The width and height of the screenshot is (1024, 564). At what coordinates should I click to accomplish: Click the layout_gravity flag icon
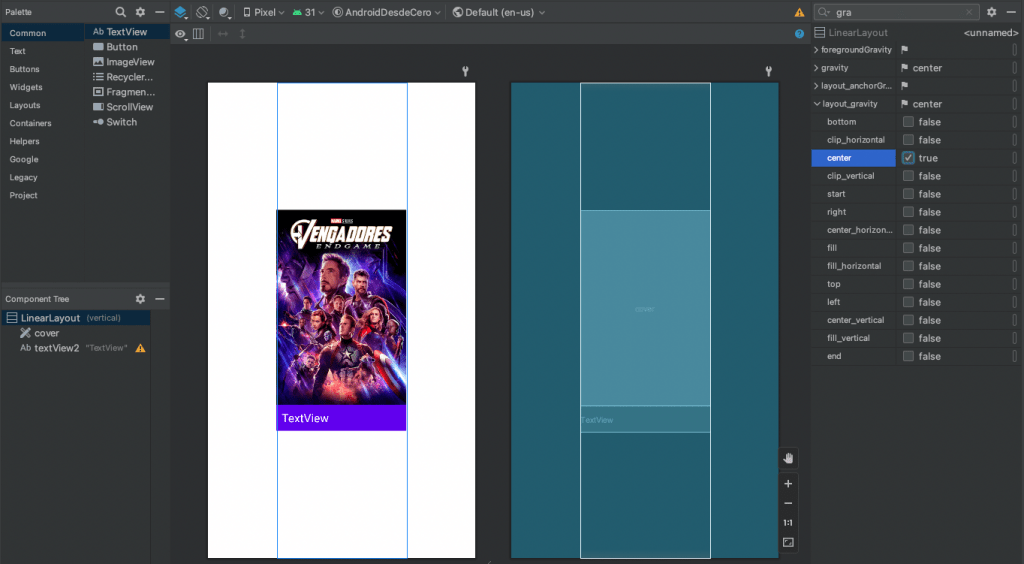(x=904, y=104)
